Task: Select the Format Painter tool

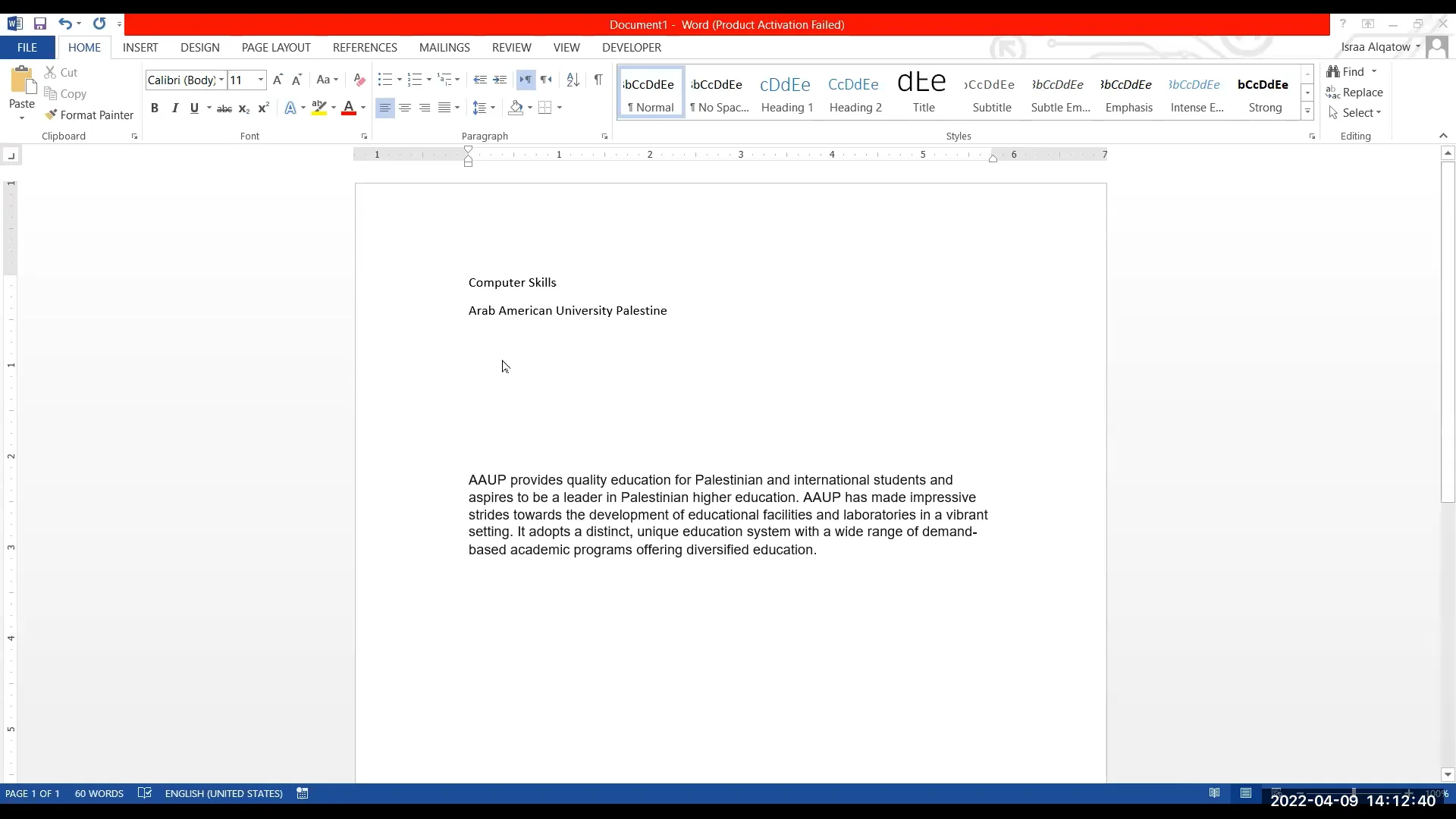Action: click(90, 115)
